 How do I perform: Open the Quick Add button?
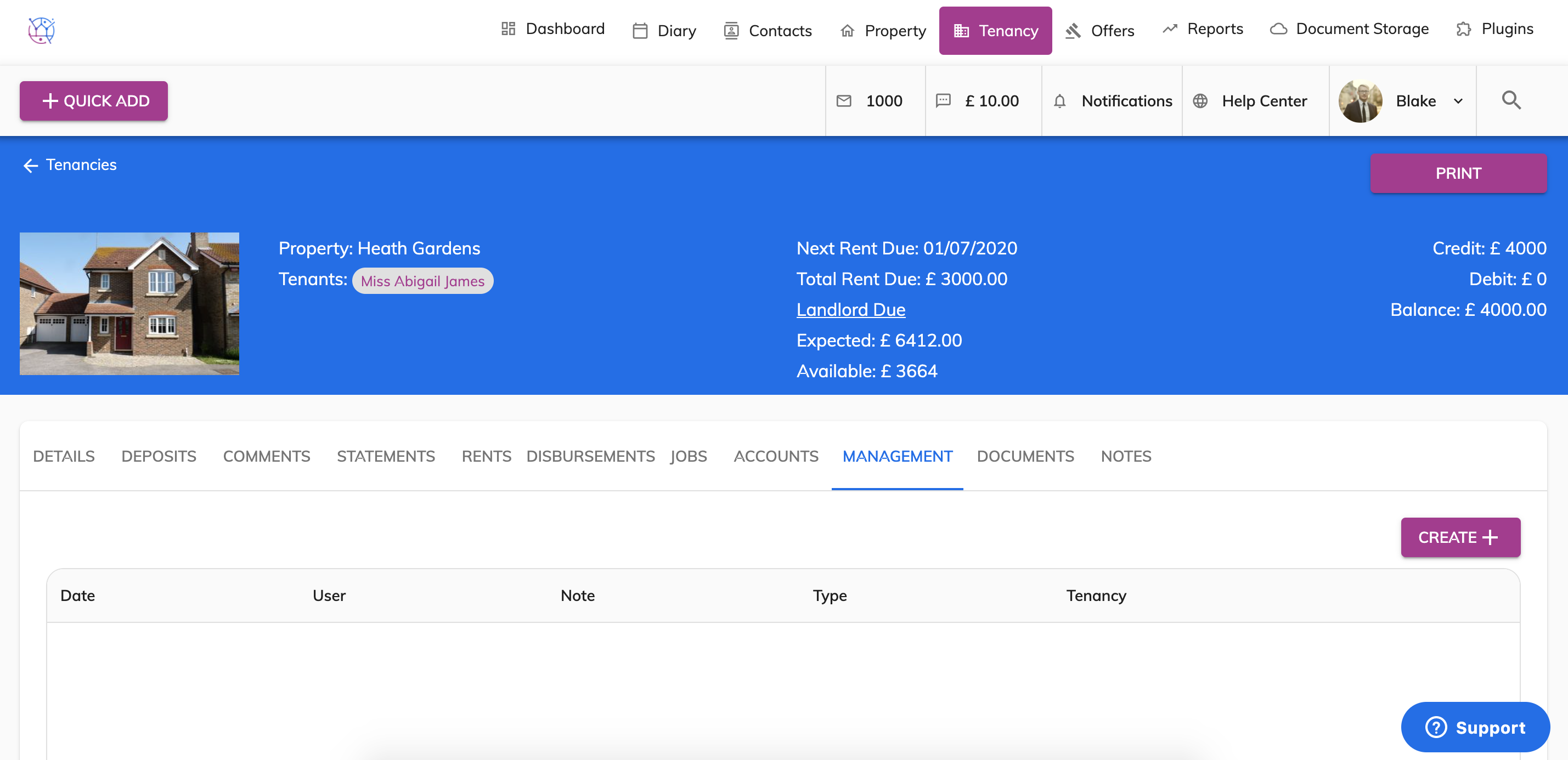tap(94, 101)
